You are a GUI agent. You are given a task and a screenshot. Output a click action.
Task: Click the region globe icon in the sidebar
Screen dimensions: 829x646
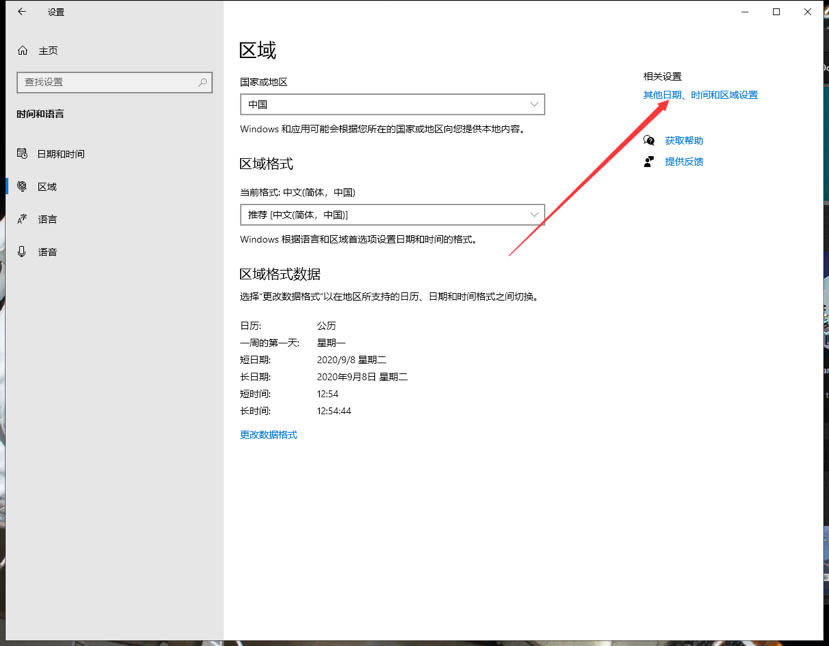[22, 186]
